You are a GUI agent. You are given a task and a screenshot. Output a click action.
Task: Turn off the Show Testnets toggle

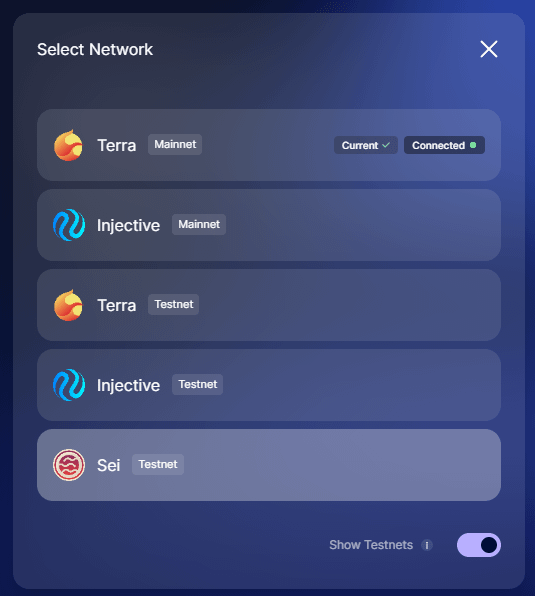click(479, 545)
